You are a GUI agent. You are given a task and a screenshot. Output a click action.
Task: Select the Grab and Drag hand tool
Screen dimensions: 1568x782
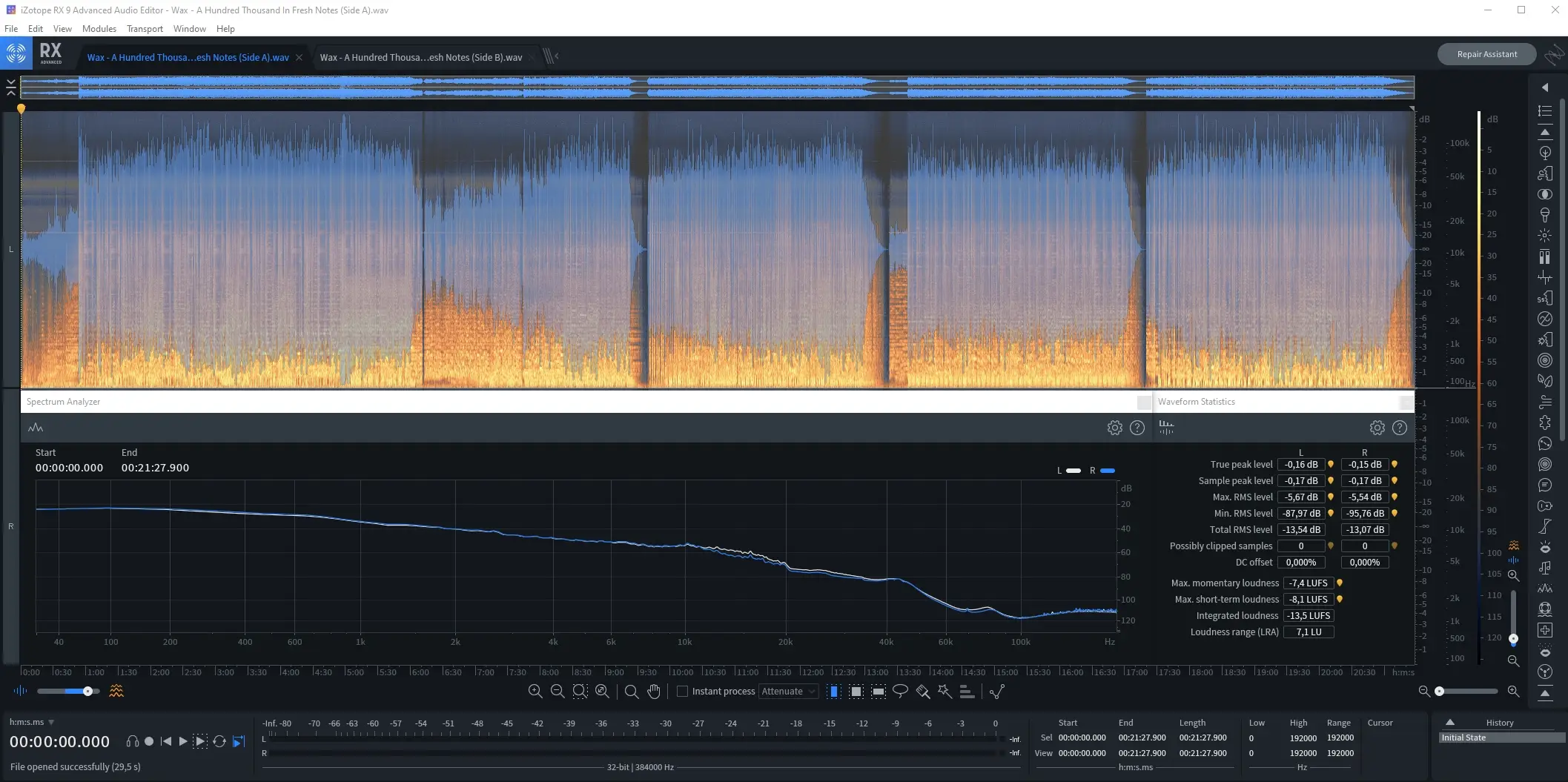click(653, 691)
